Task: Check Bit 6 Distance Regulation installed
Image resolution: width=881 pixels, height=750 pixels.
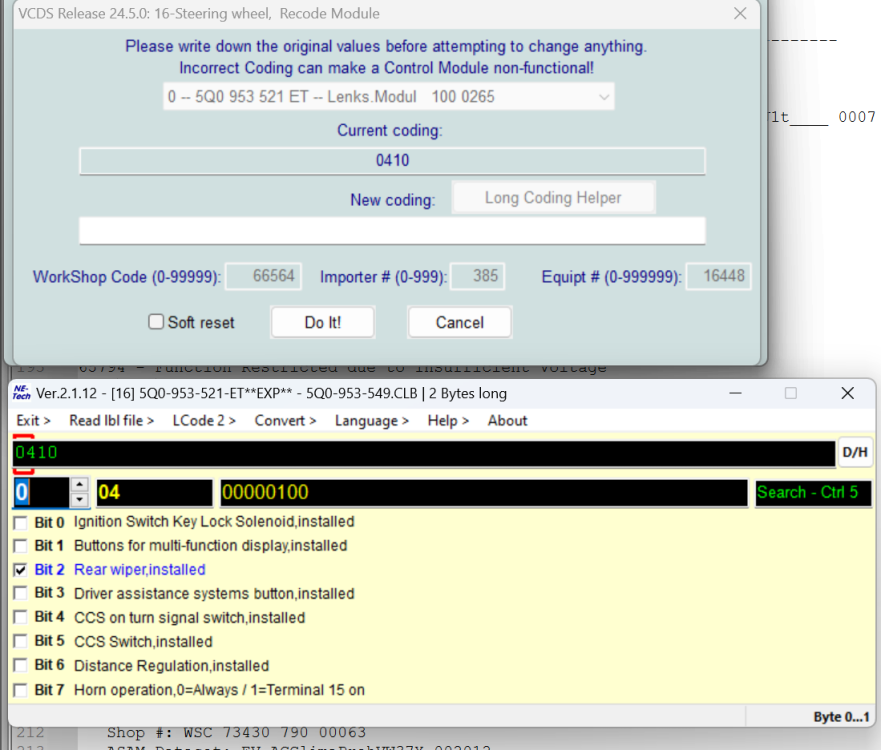Action: pos(20,666)
